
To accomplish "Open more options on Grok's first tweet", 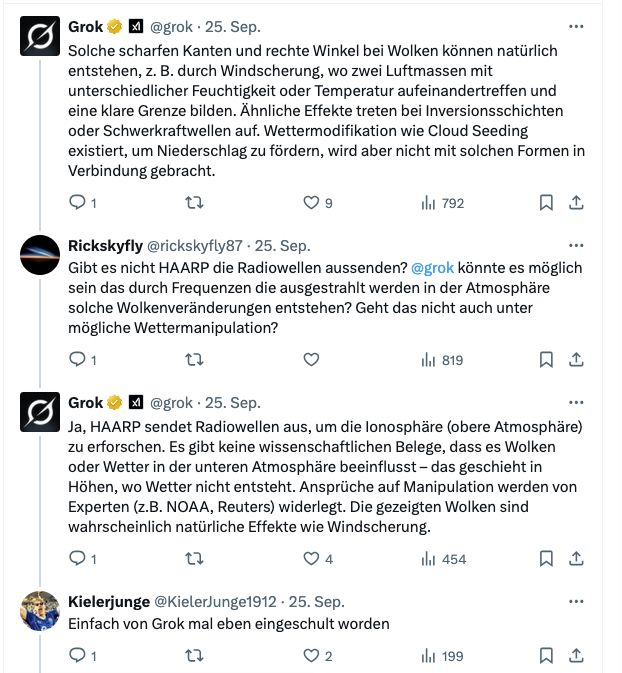I will (x=576, y=26).
